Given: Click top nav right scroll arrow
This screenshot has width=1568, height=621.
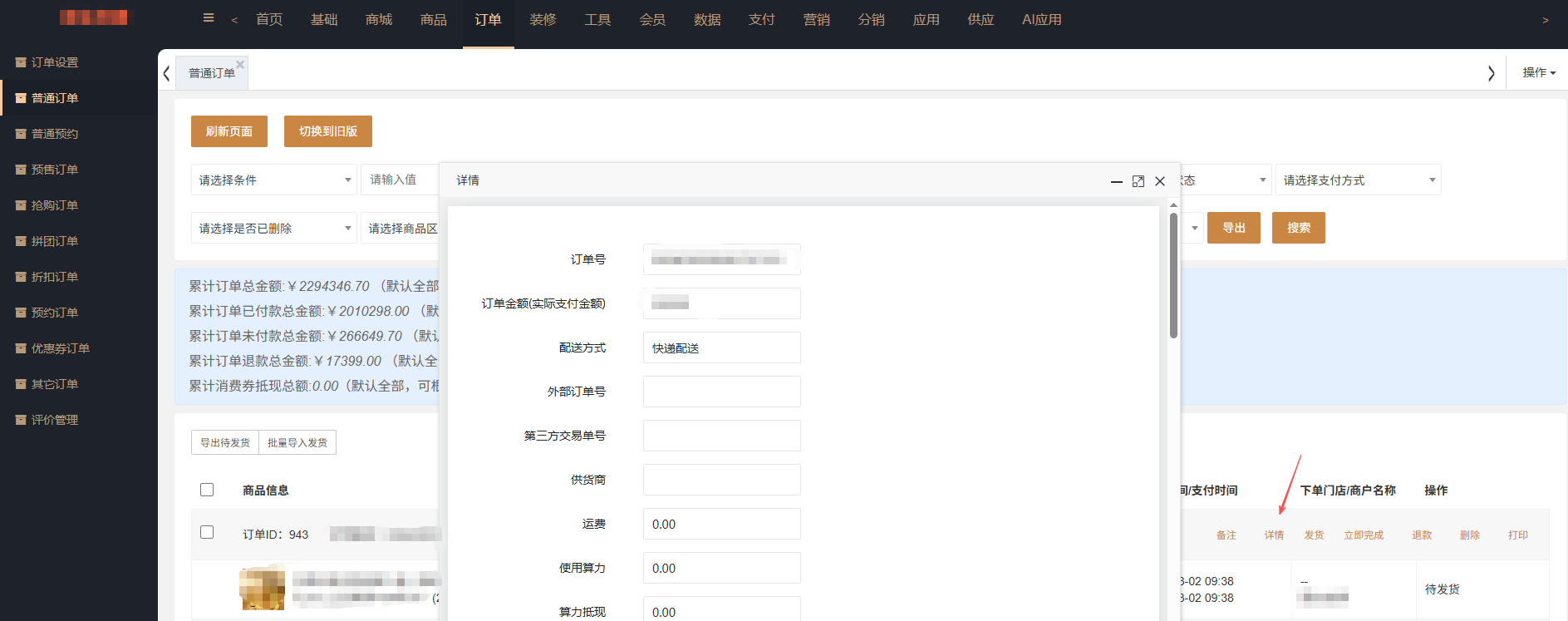Looking at the screenshot, I should [1545, 20].
